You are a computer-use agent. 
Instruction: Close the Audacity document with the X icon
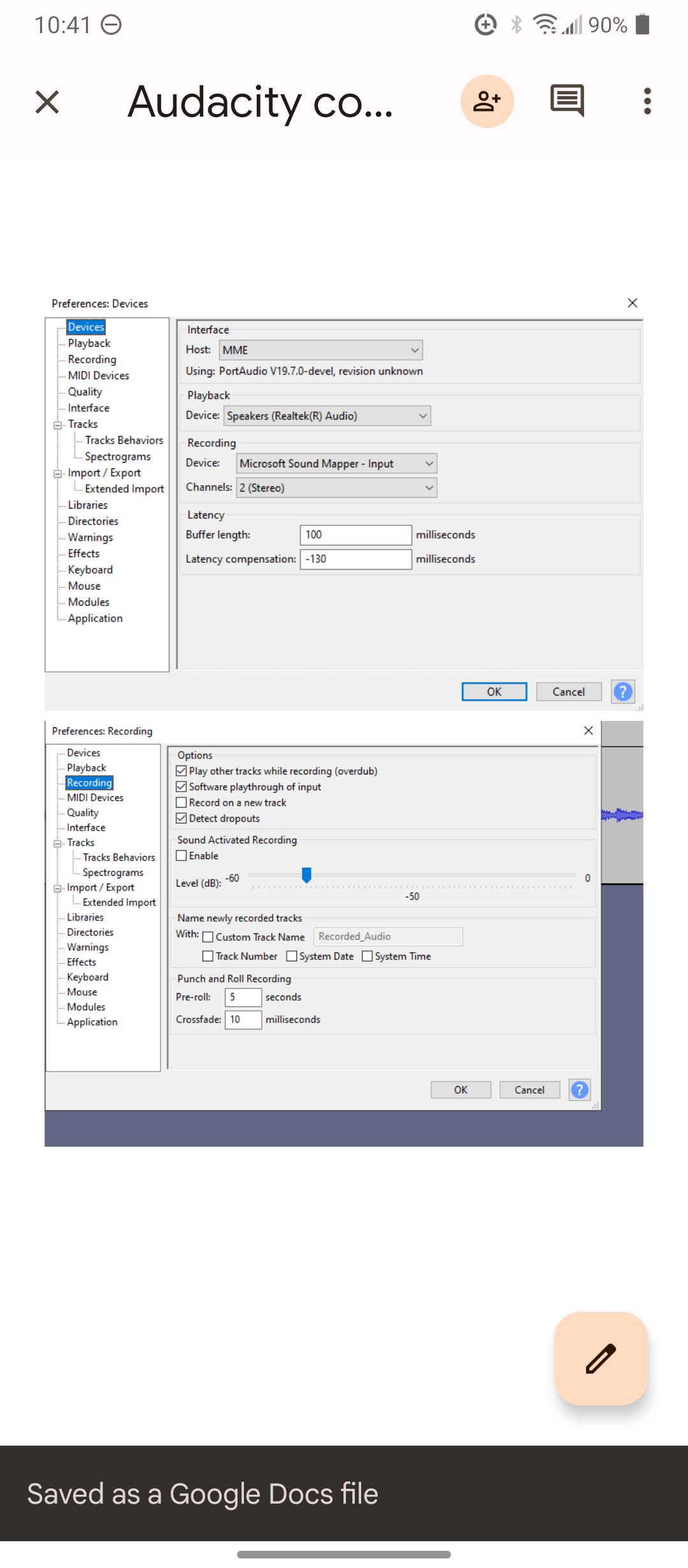(47, 102)
